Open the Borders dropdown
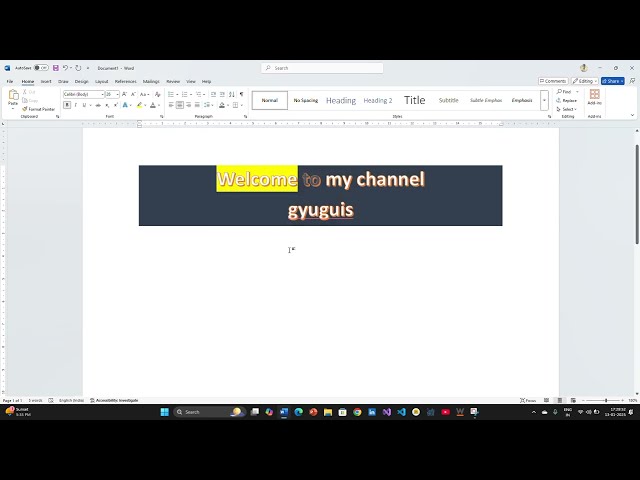 click(x=242, y=105)
